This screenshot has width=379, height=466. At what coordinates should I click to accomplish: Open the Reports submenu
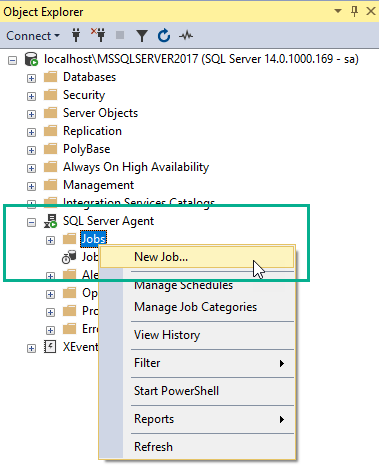197,419
